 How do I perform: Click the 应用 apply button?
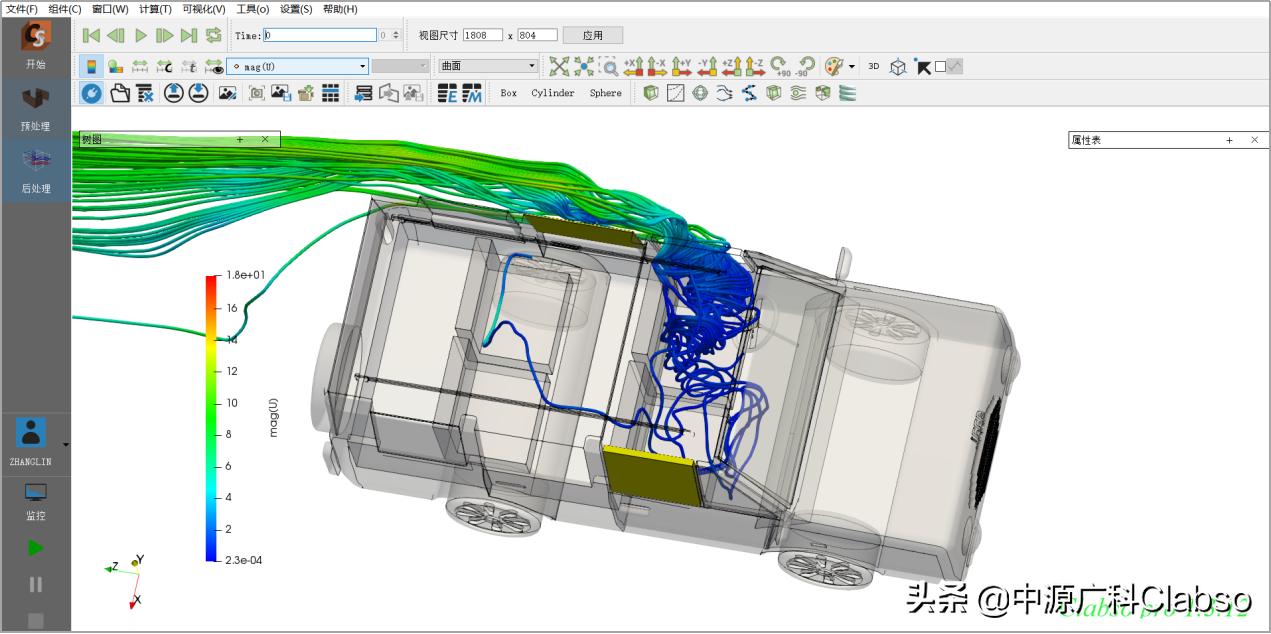593,35
